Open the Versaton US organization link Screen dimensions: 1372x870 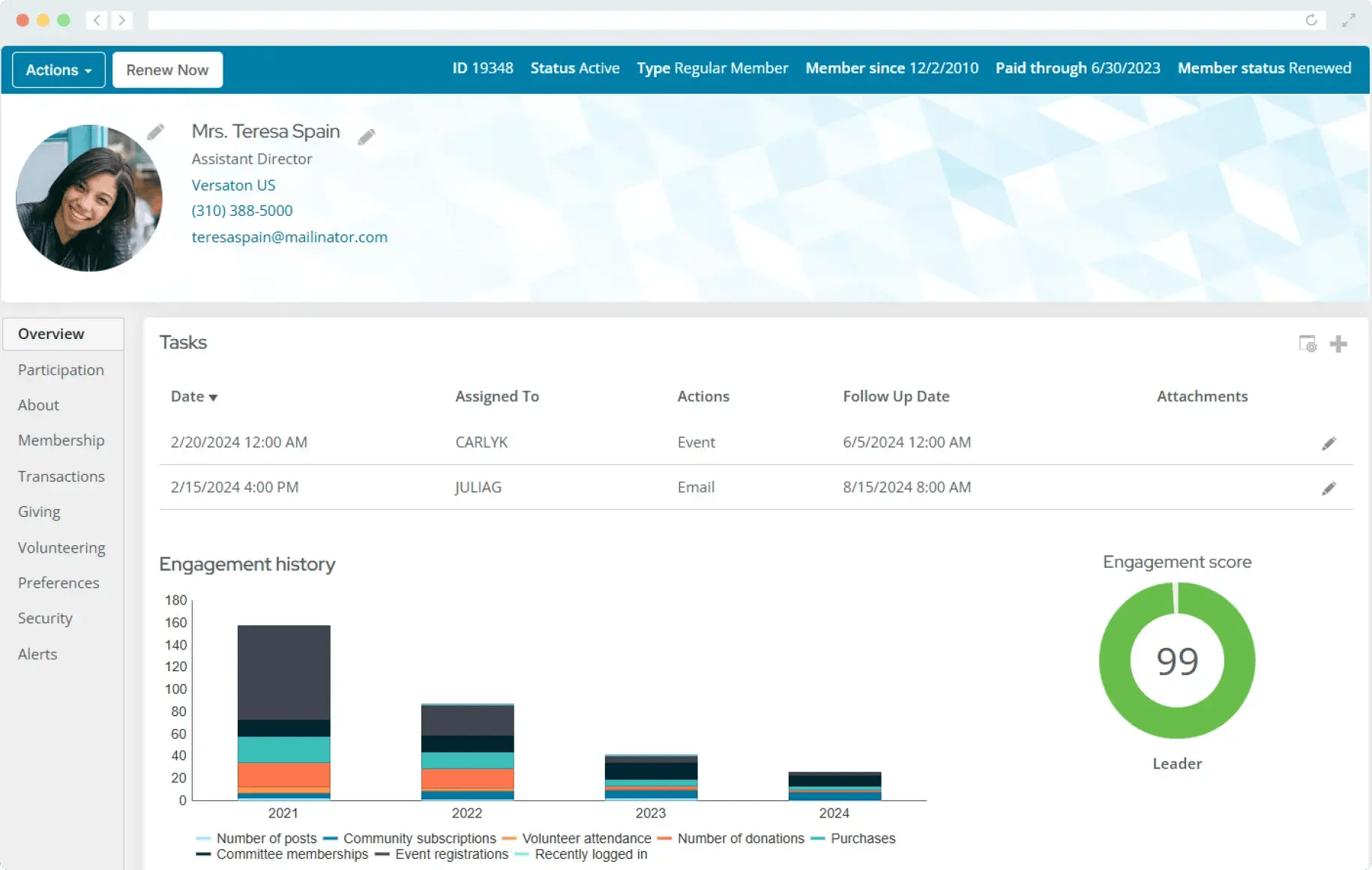click(233, 184)
